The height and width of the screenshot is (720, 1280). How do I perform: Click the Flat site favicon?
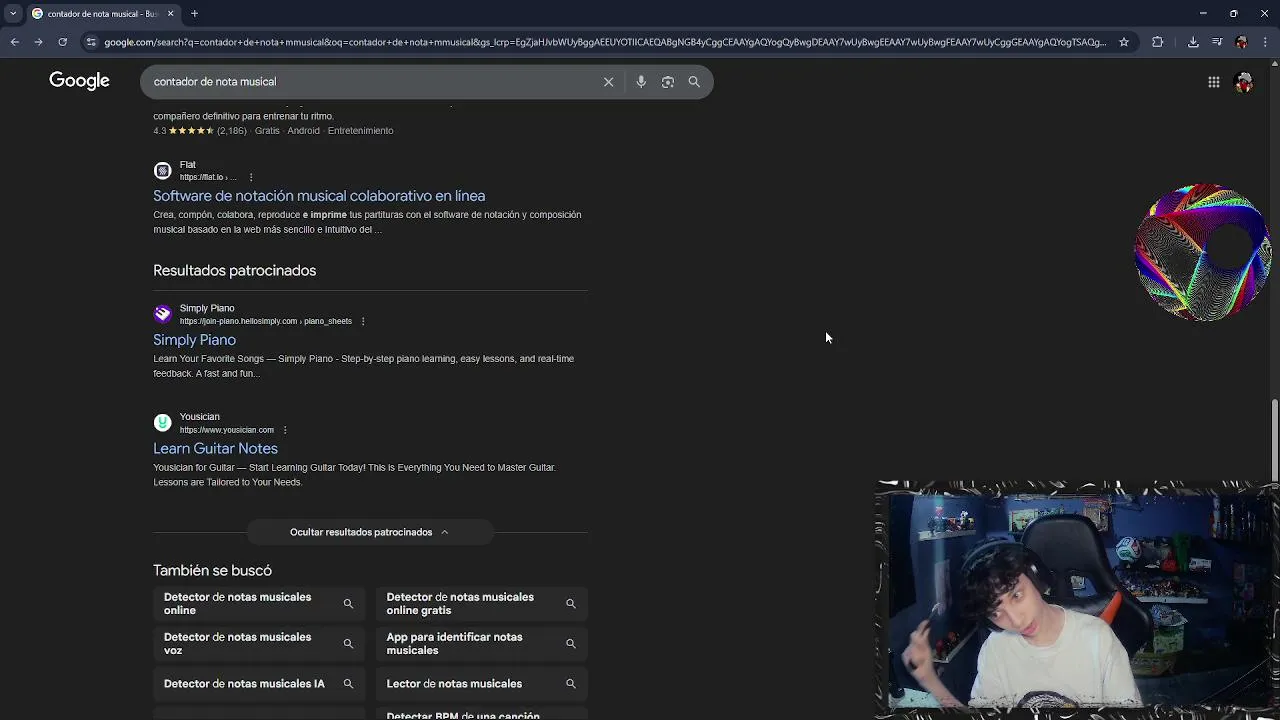[163, 171]
